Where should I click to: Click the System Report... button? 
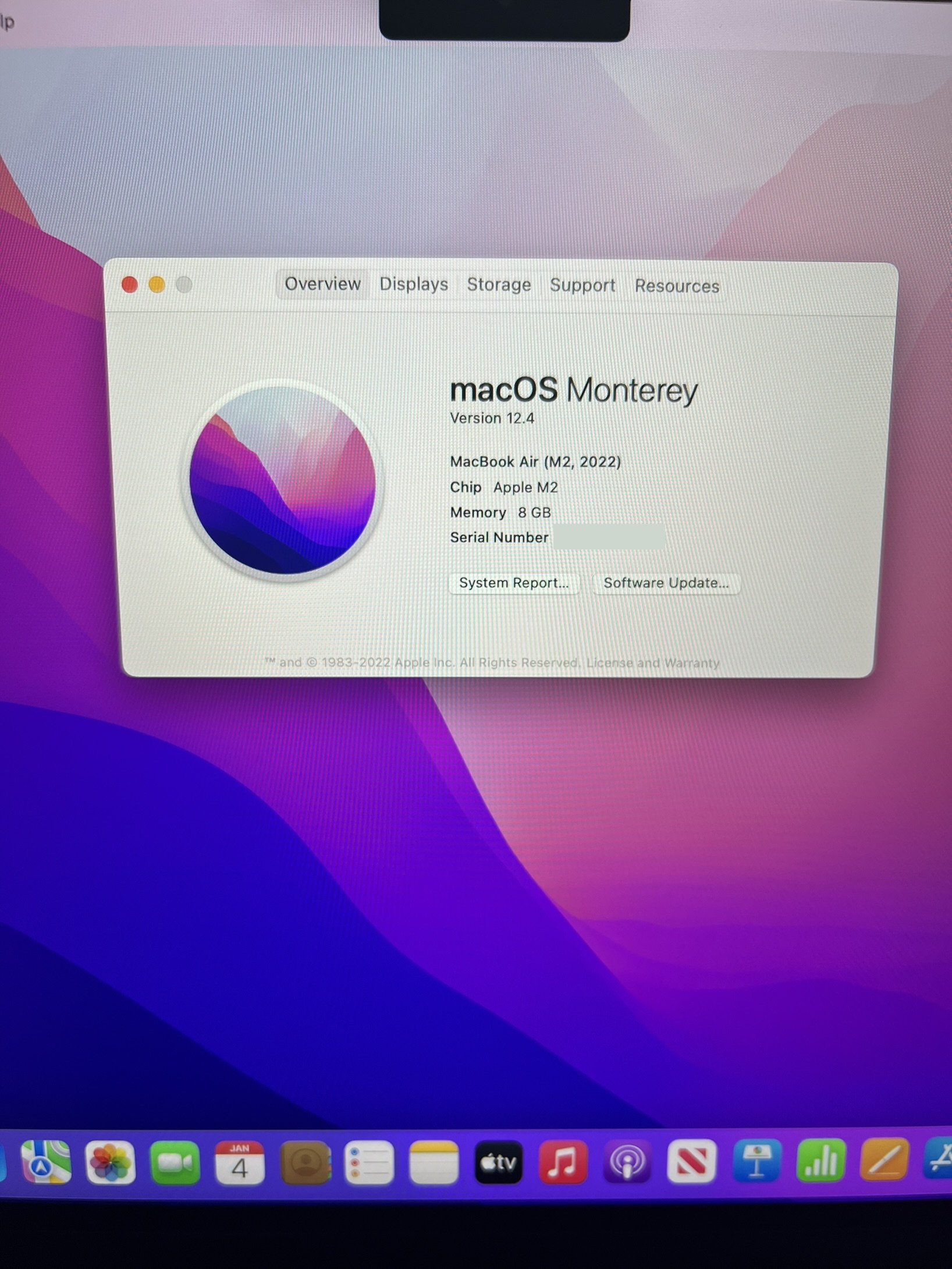click(x=514, y=583)
